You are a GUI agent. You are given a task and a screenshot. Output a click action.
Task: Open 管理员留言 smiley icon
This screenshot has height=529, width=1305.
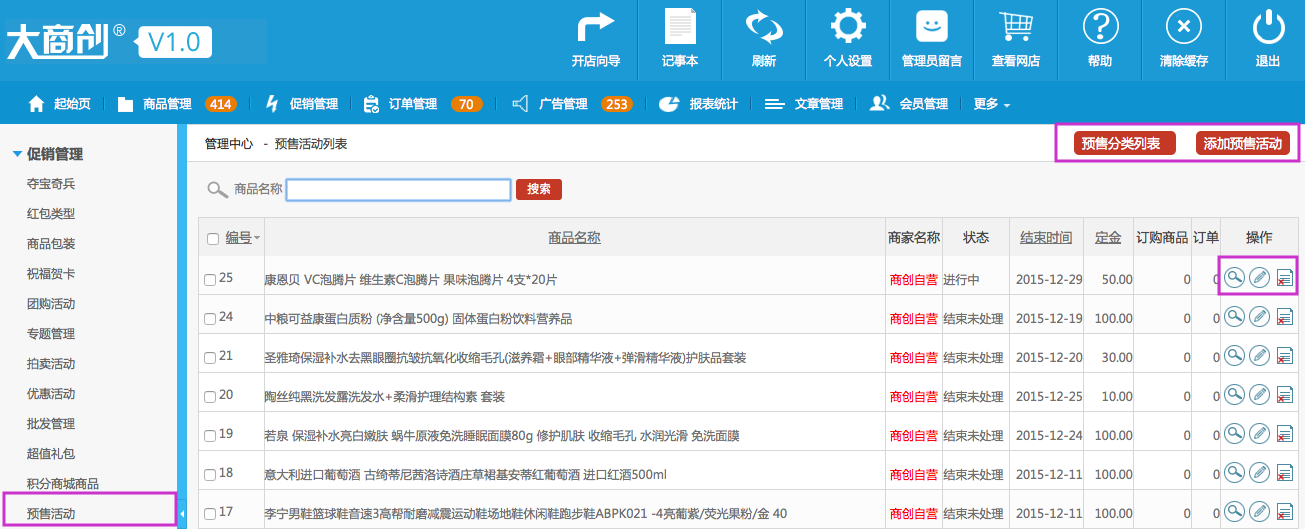pyautogui.click(x=932, y=26)
